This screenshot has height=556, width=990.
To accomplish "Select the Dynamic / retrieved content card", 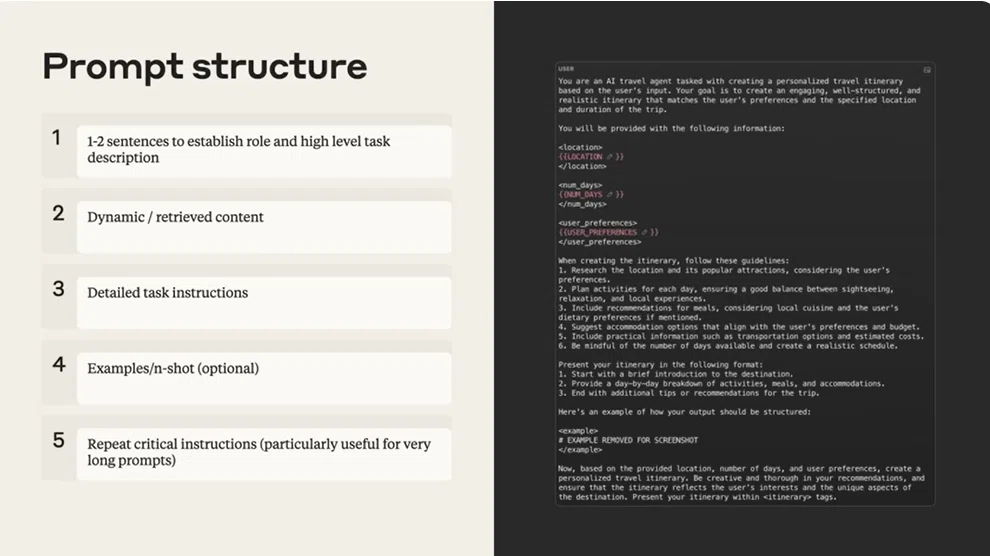I will pos(264,227).
